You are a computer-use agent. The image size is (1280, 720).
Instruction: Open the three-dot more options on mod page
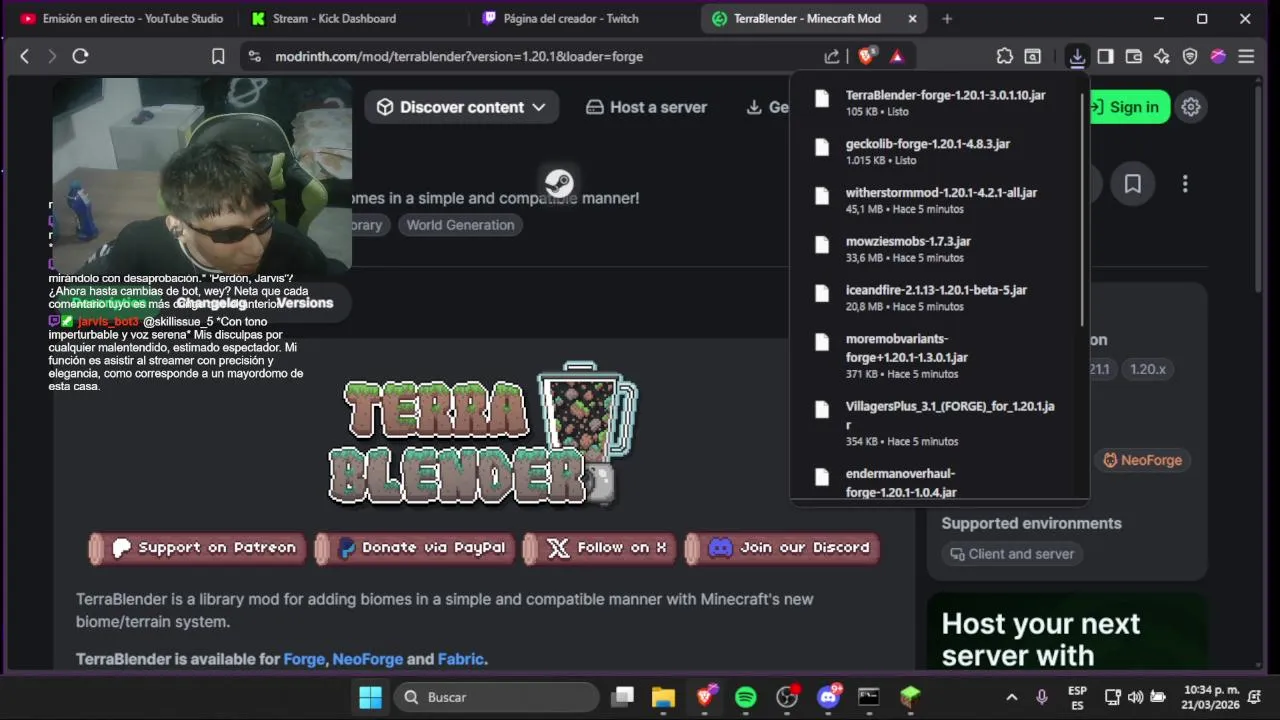click(1185, 184)
